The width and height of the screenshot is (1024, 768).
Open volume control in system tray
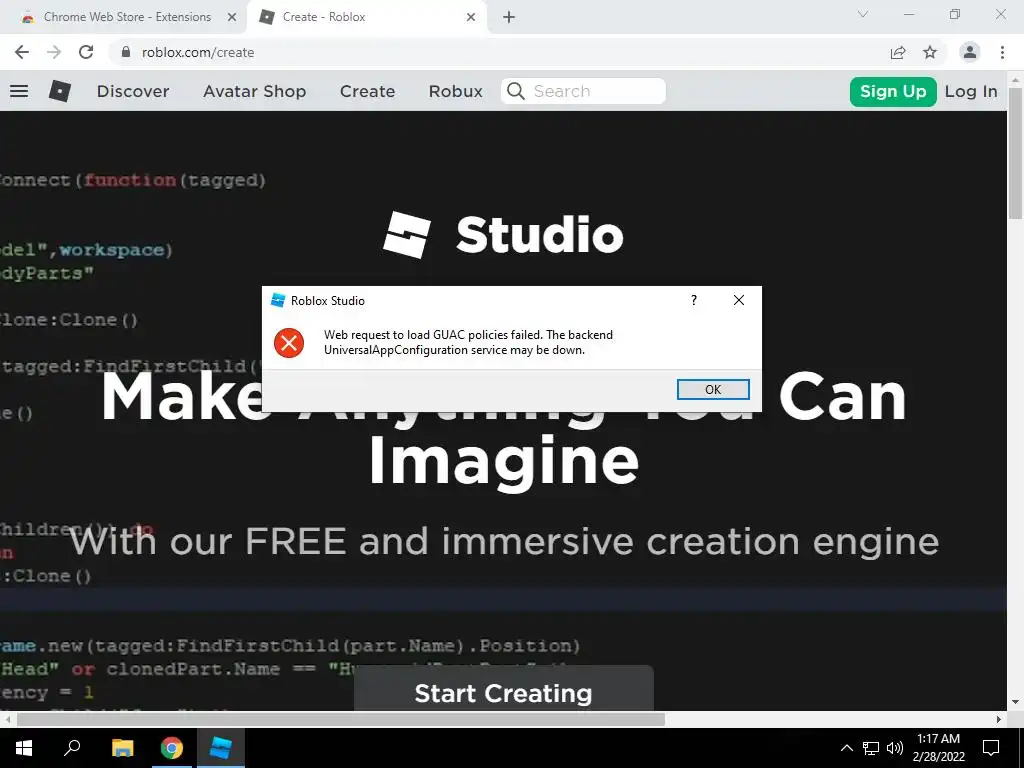(x=895, y=748)
